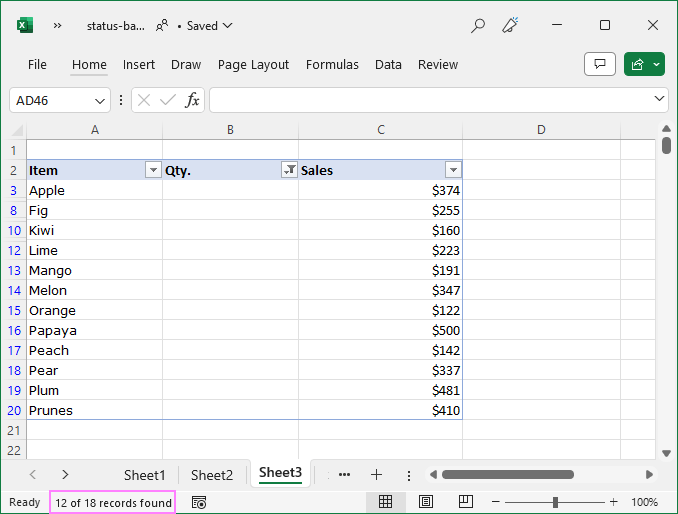Switch to Normal view
The height and width of the screenshot is (514, 678).
click(x=385, y=502)
